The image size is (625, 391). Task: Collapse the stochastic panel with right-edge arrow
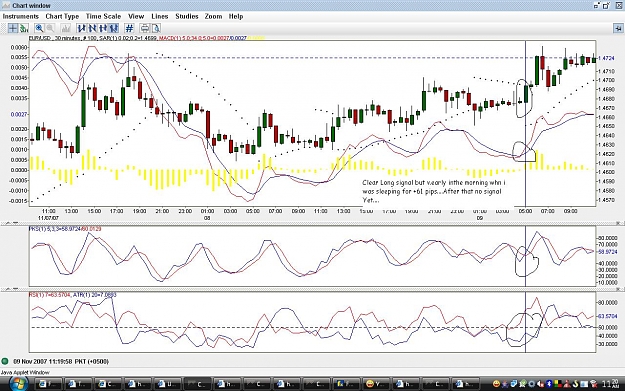pos(619,223)
